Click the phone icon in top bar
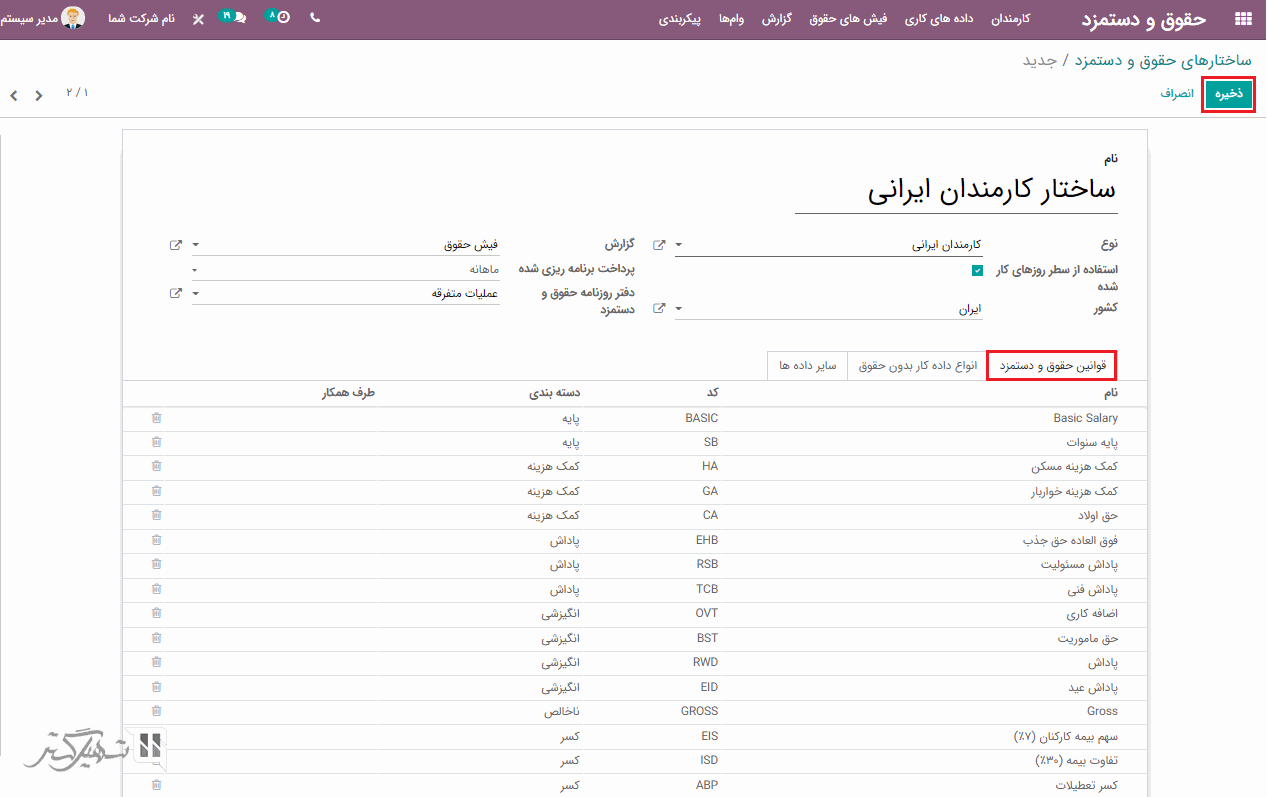Image resolution: width=1267 pixels, height=797 pixels. coord(315,18)
